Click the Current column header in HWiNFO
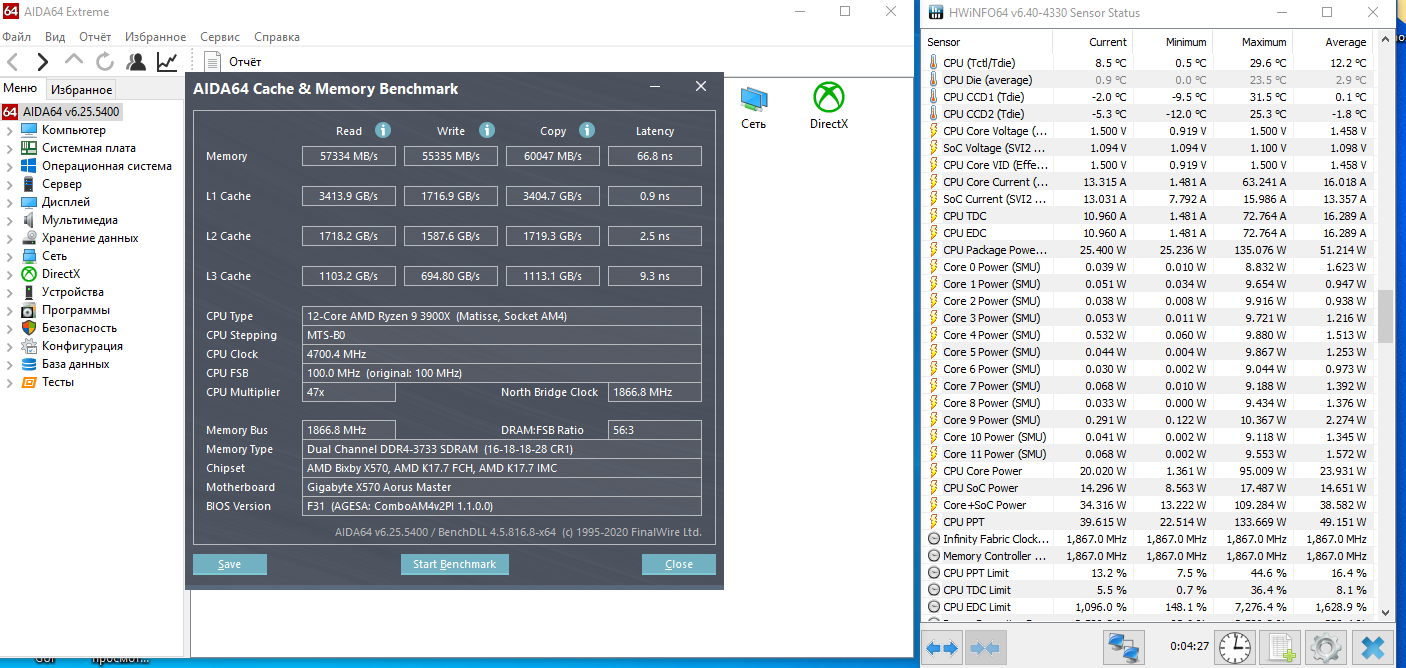 (1092, 42)
